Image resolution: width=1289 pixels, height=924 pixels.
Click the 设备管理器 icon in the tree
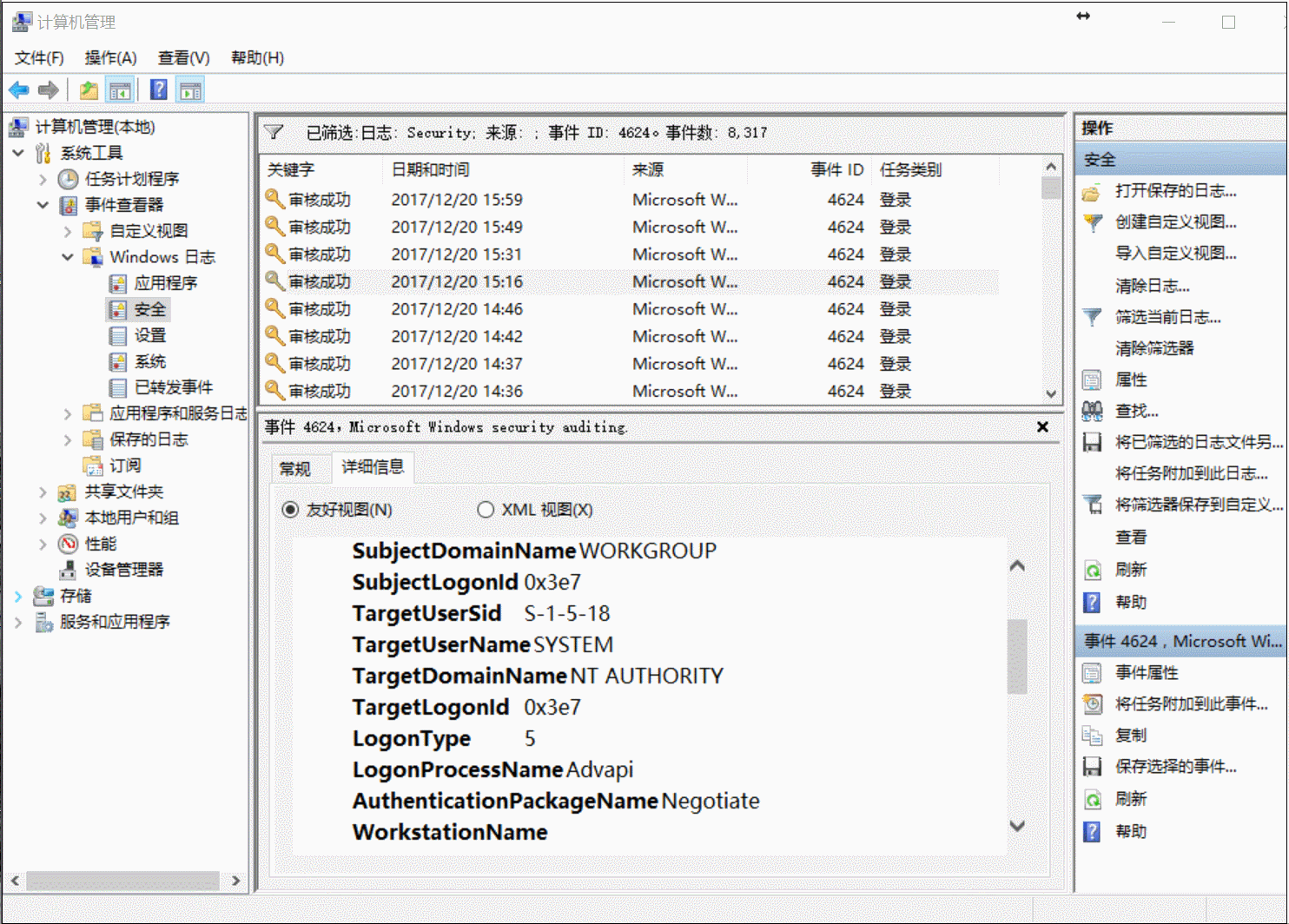pos(68,570)
